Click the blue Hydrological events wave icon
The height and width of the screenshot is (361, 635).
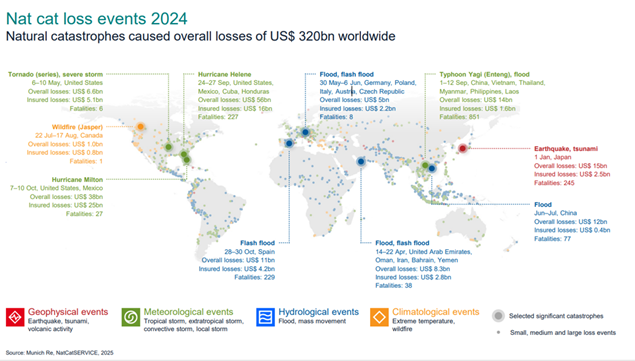(x=266, y=317)
